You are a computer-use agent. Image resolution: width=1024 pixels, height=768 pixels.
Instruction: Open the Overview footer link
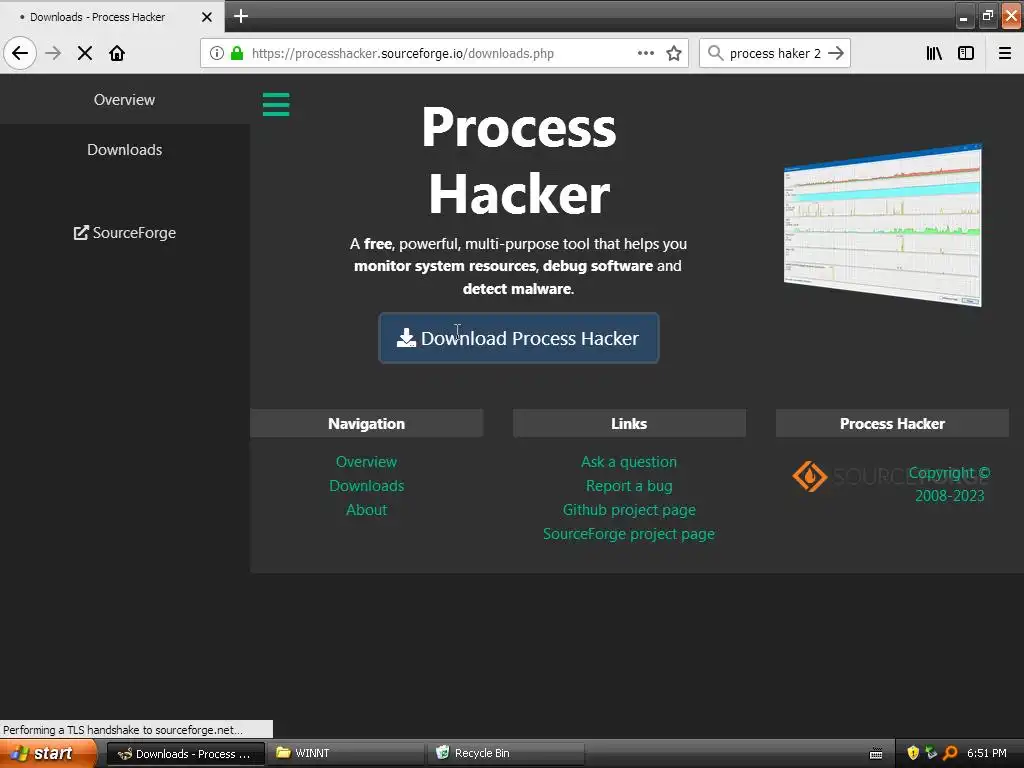coord(366,462)
